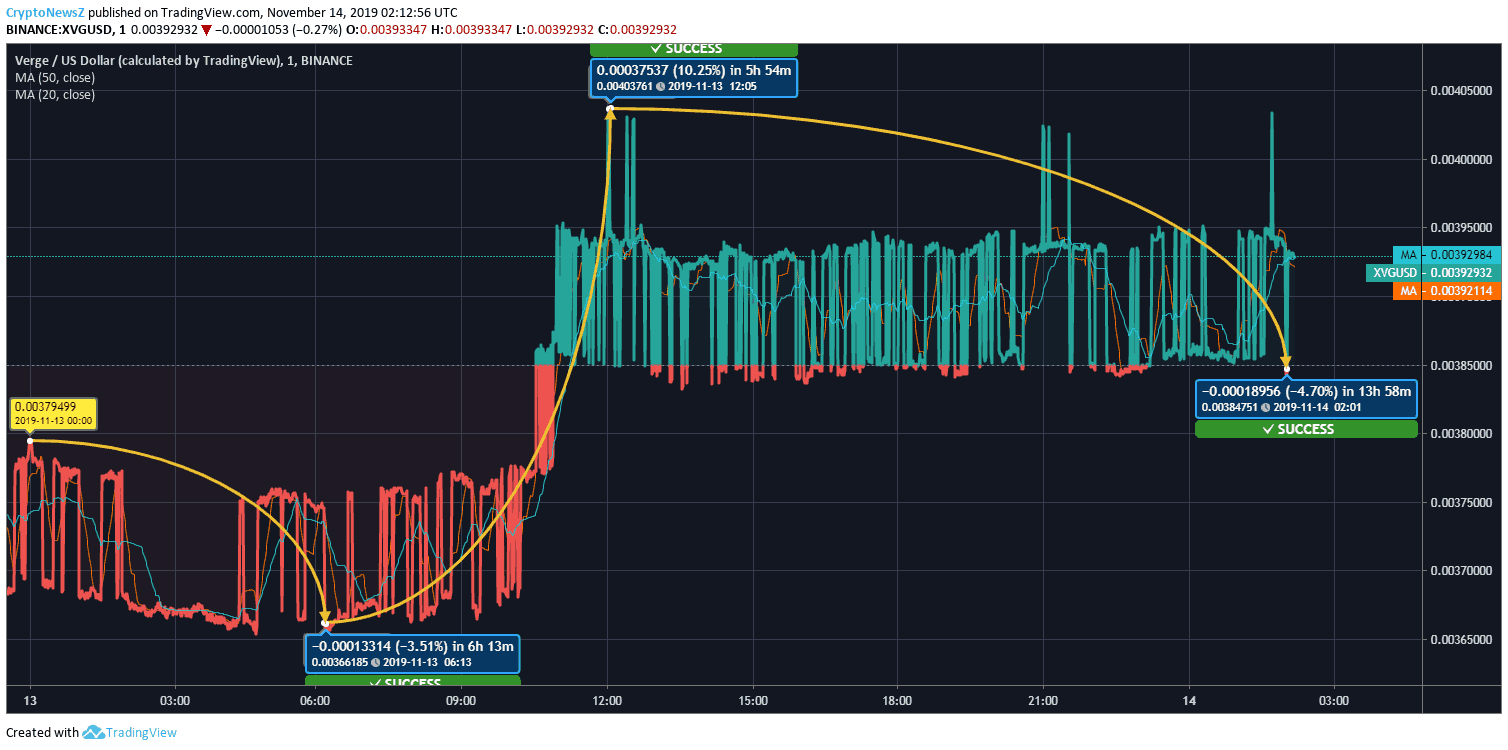Click the 10.25% in 5h 54m measurement box
The image size is (1508, 750).
(x=693, y=78)
